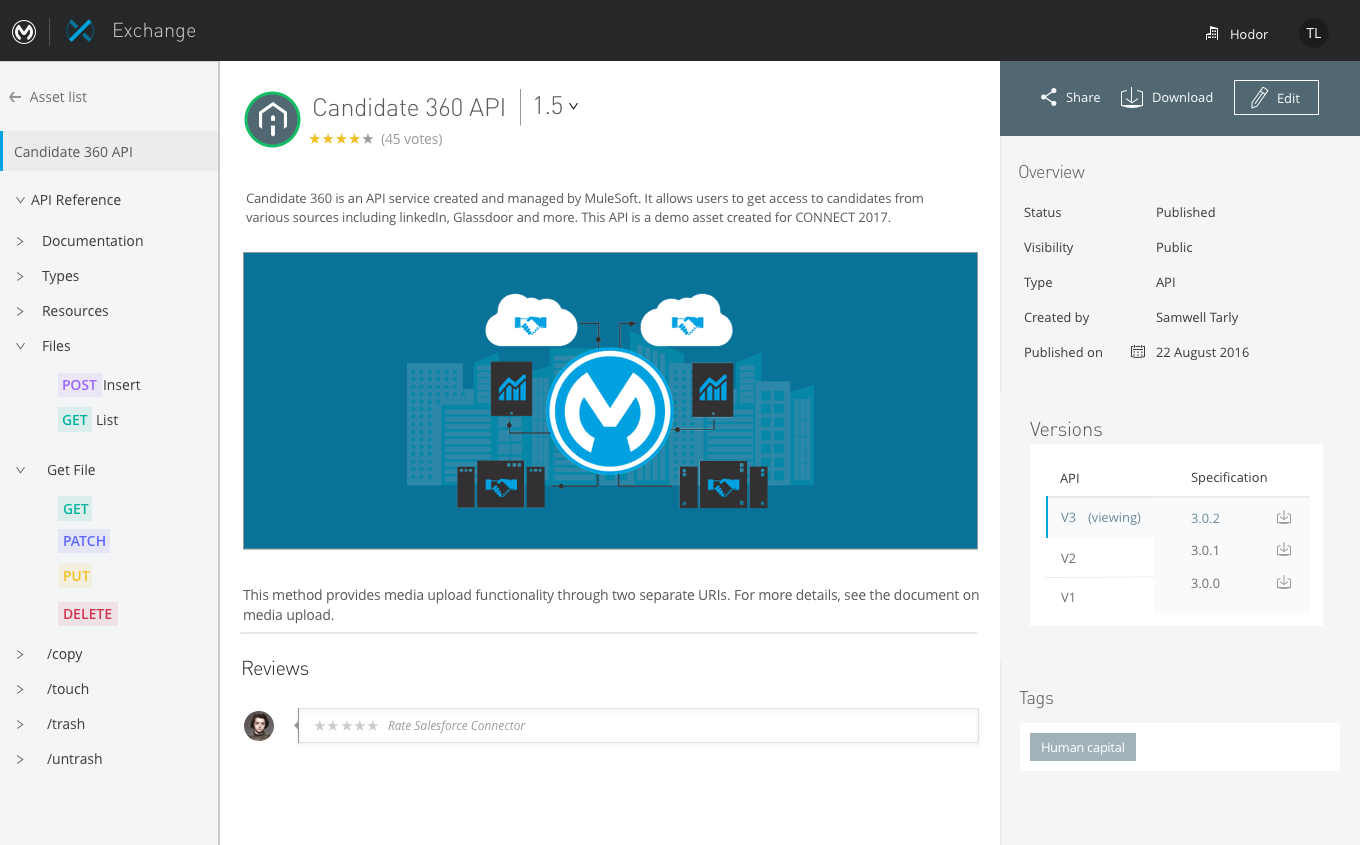This screenshot has height=845, width=1360.
Task: Click the back arrow beside Asset list
Action: (x=15, y=97)
